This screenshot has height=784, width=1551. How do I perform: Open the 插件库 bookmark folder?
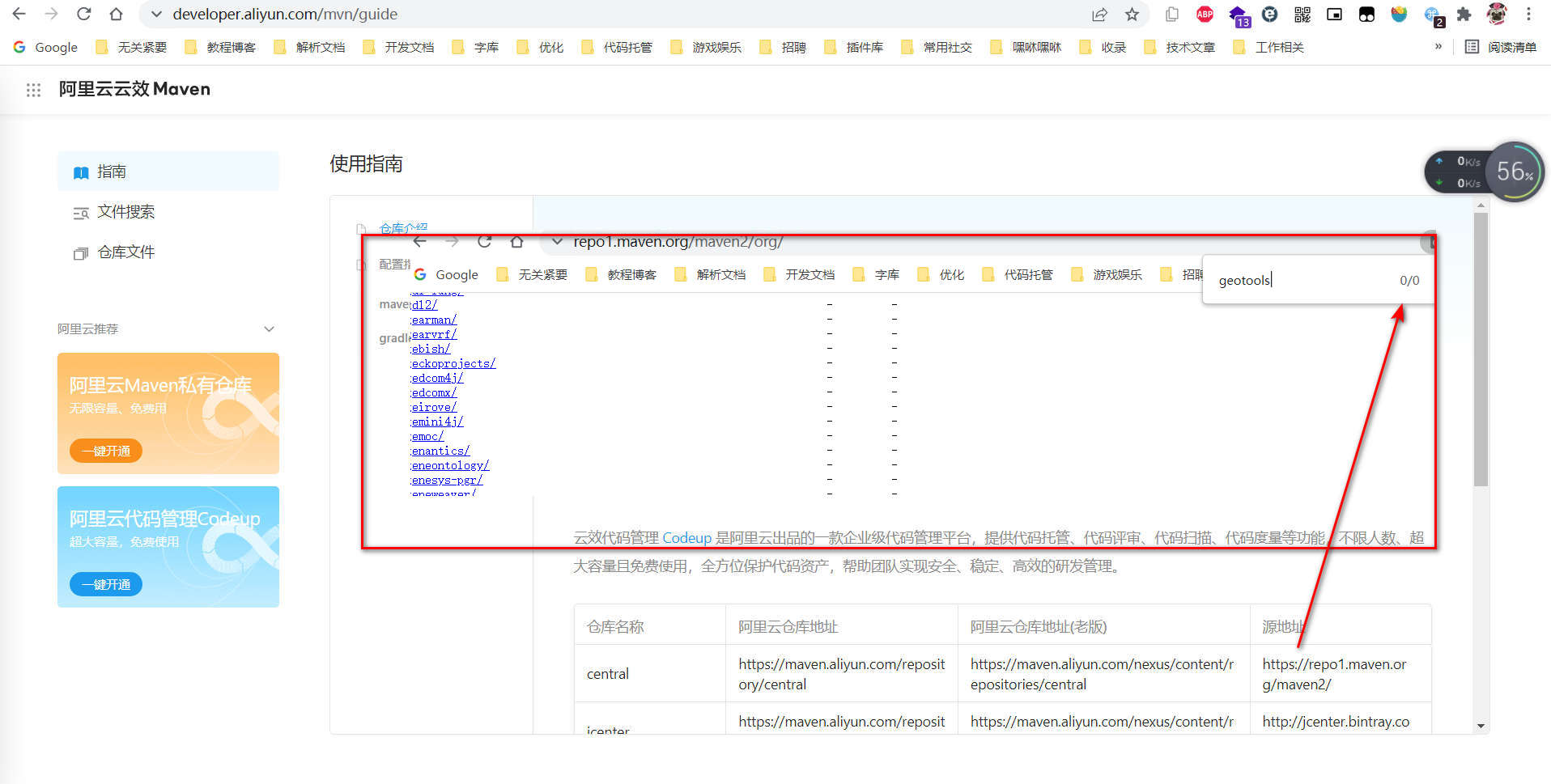(x=853, y=47)
